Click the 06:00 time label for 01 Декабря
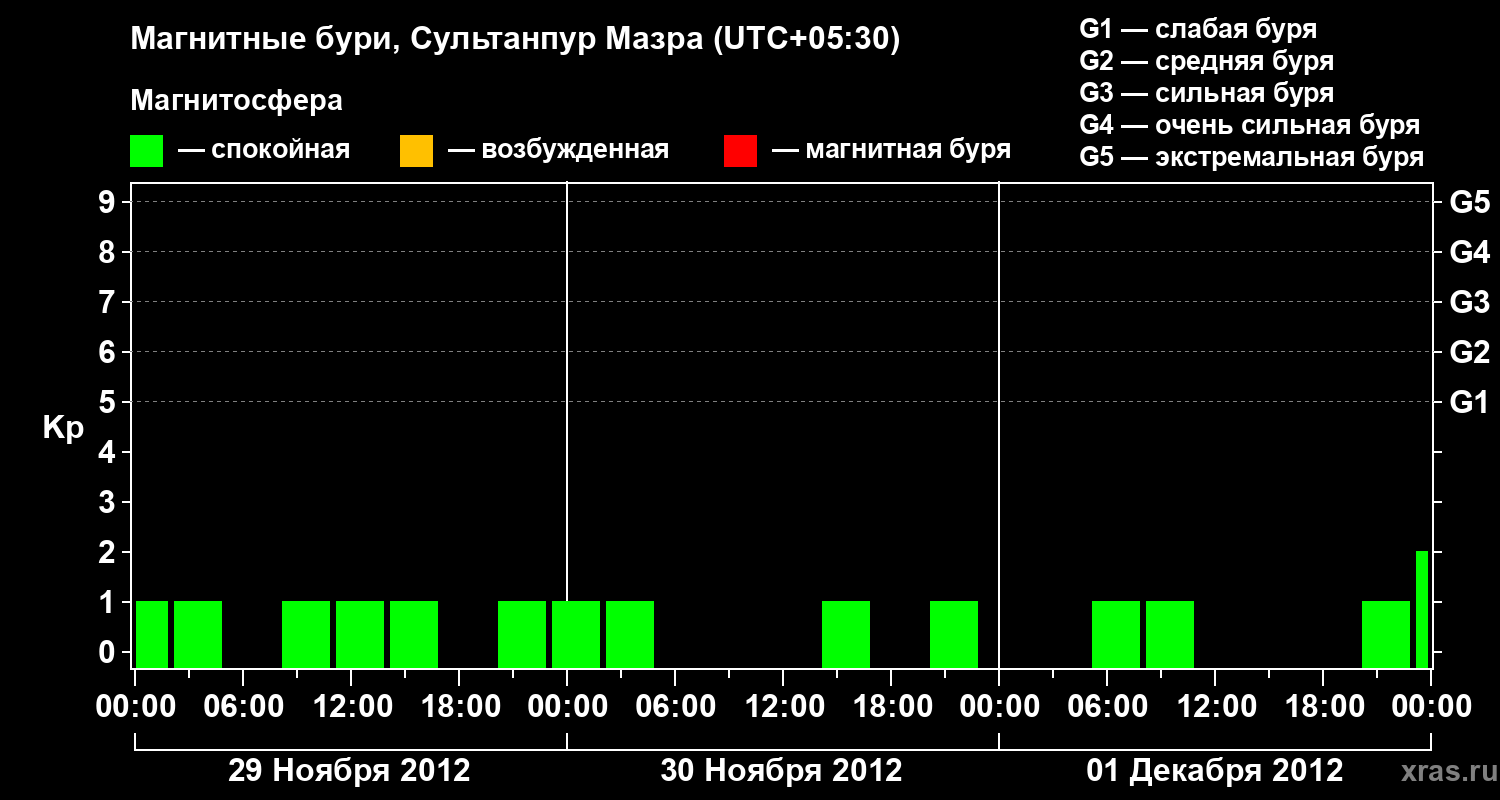Viewport: 1500px width, 800px height. pyautogui.click(x=1107, y=706)
